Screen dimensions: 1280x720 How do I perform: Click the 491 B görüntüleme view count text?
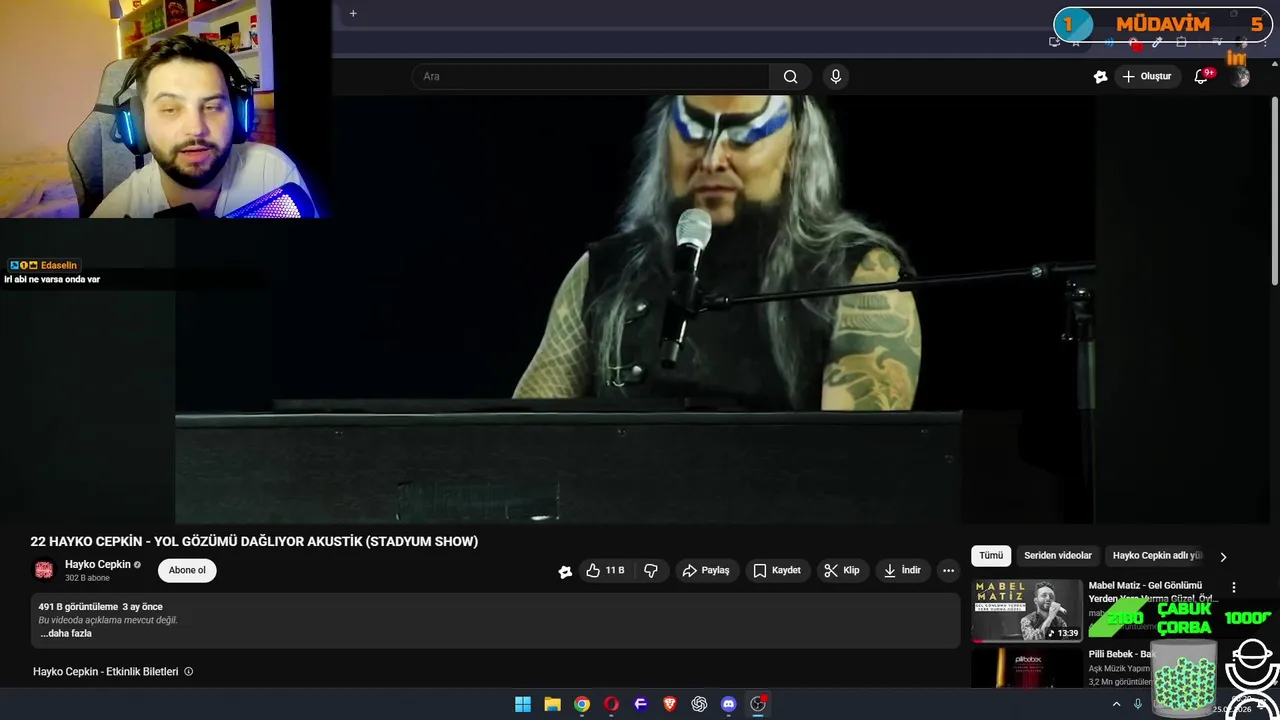(78, 607)
